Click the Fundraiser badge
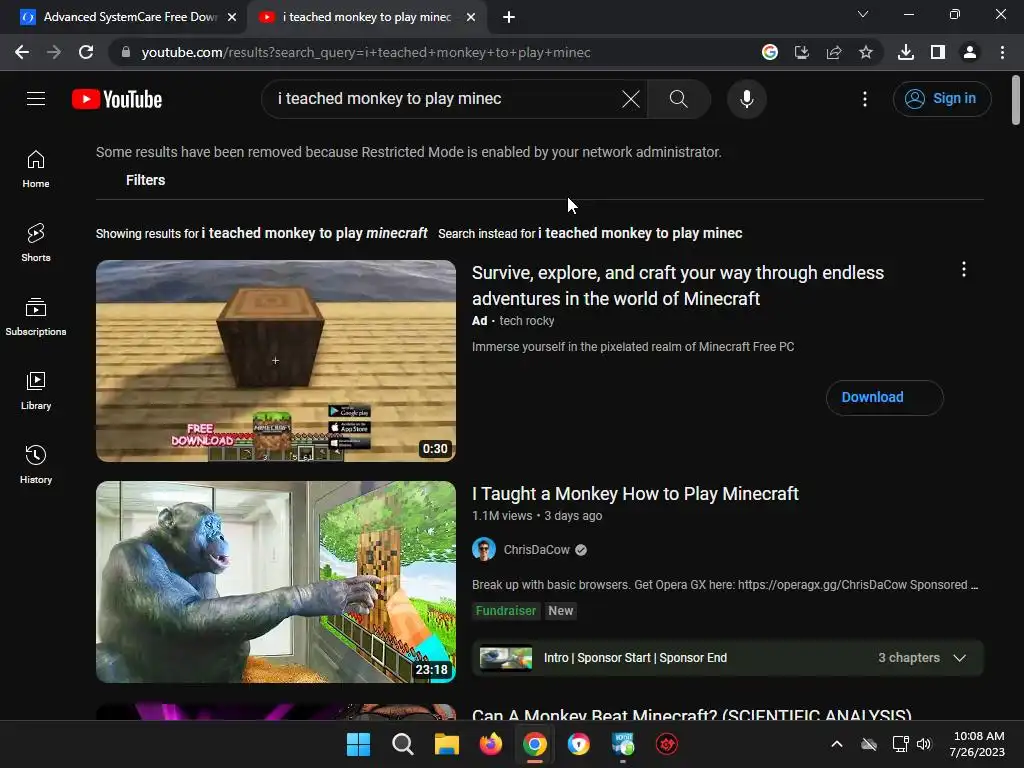 tap(505, 611)
